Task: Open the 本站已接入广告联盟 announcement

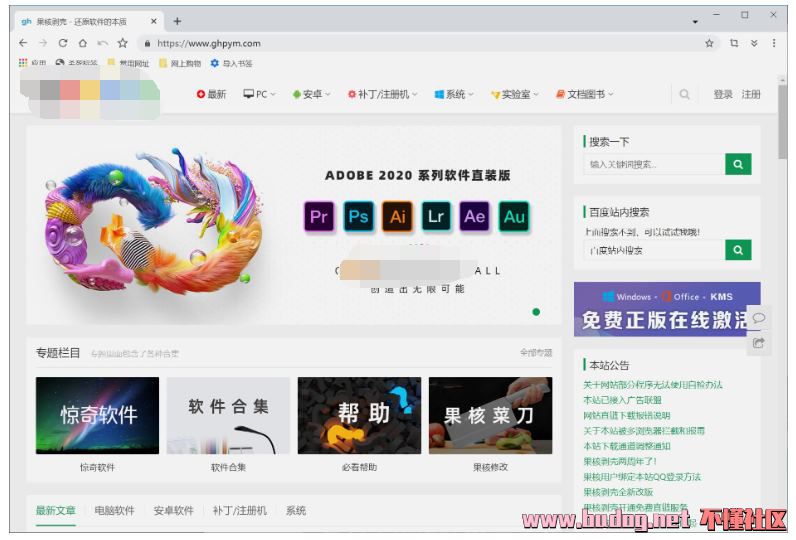Action: [622, 400]
